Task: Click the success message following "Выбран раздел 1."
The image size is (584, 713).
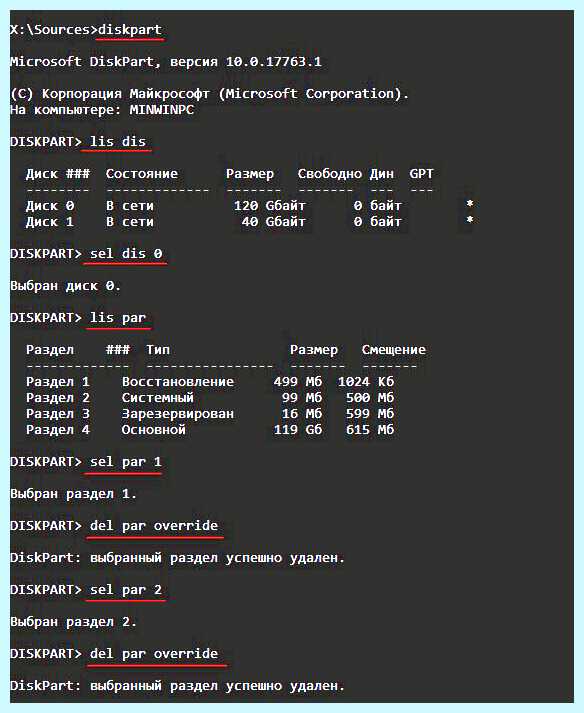Action: (177, 557)
